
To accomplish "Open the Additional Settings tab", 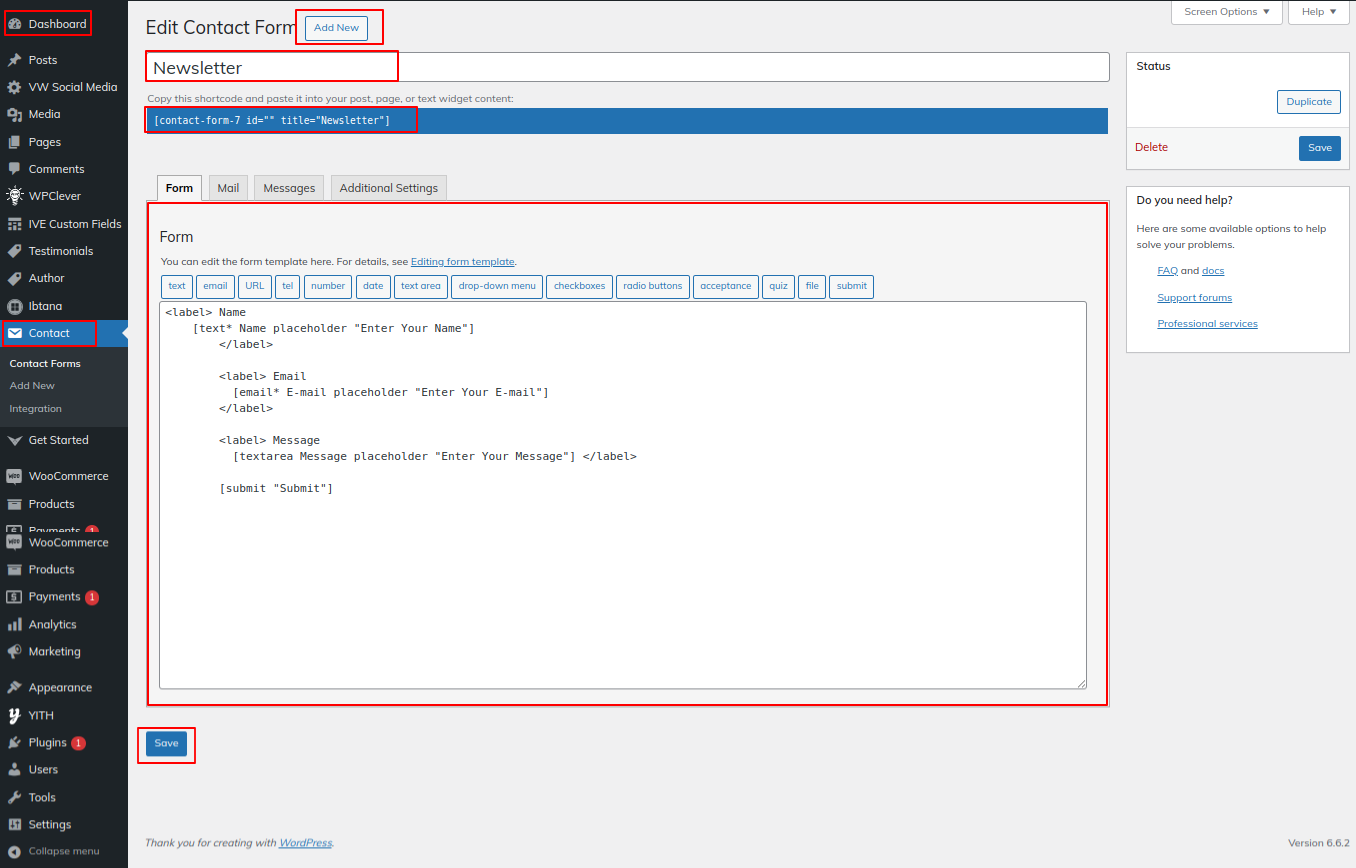I will (388, 188).
